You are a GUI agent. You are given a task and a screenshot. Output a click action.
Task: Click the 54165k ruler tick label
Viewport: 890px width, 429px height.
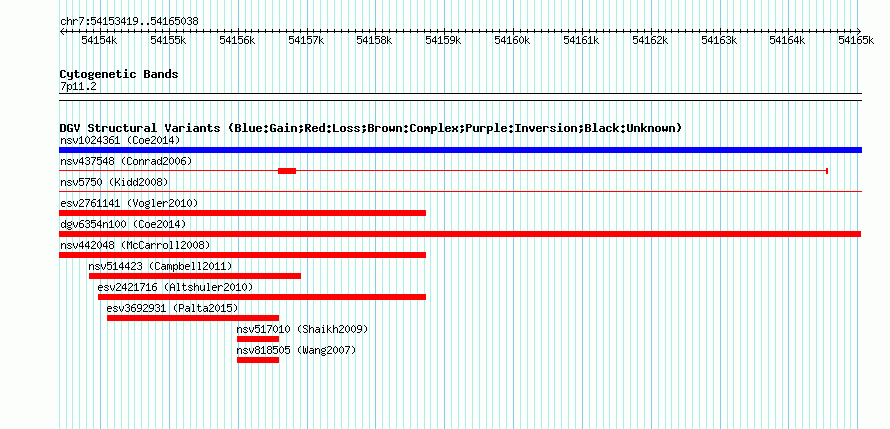pyautogui.click(x=857, y=40)
